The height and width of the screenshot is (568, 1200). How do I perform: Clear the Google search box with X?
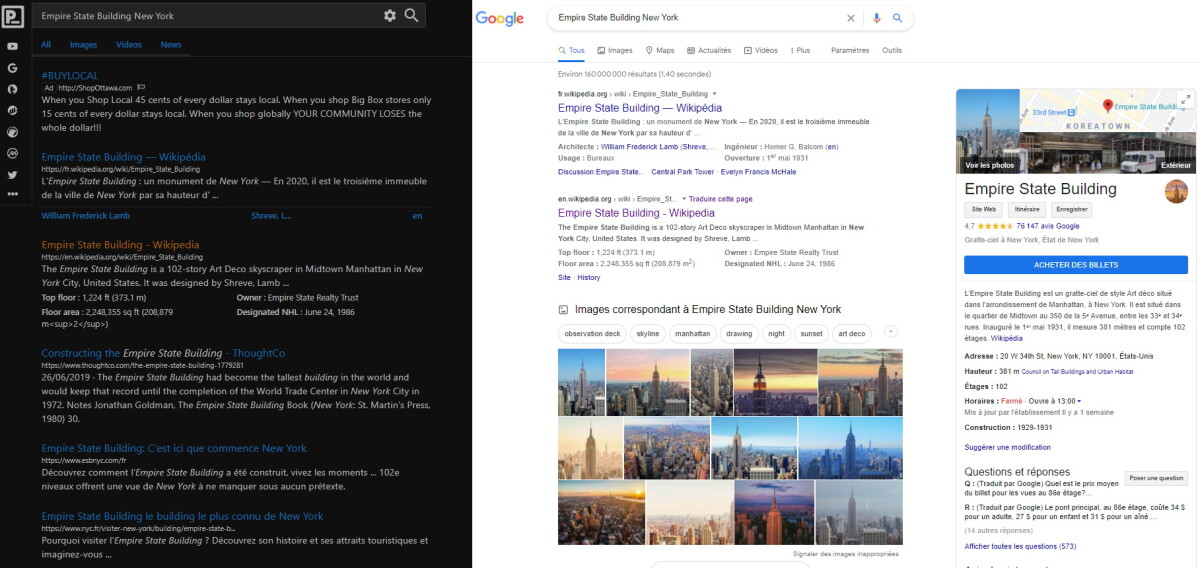point(851,18)
